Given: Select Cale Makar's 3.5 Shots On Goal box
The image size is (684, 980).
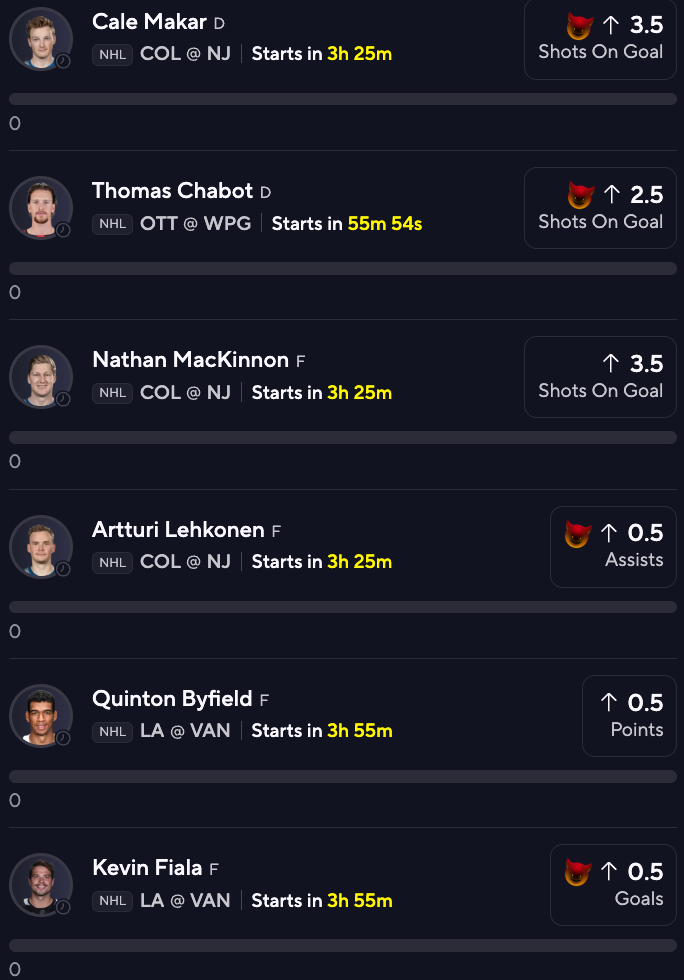Looking at the screenshot, I should 600,38.
